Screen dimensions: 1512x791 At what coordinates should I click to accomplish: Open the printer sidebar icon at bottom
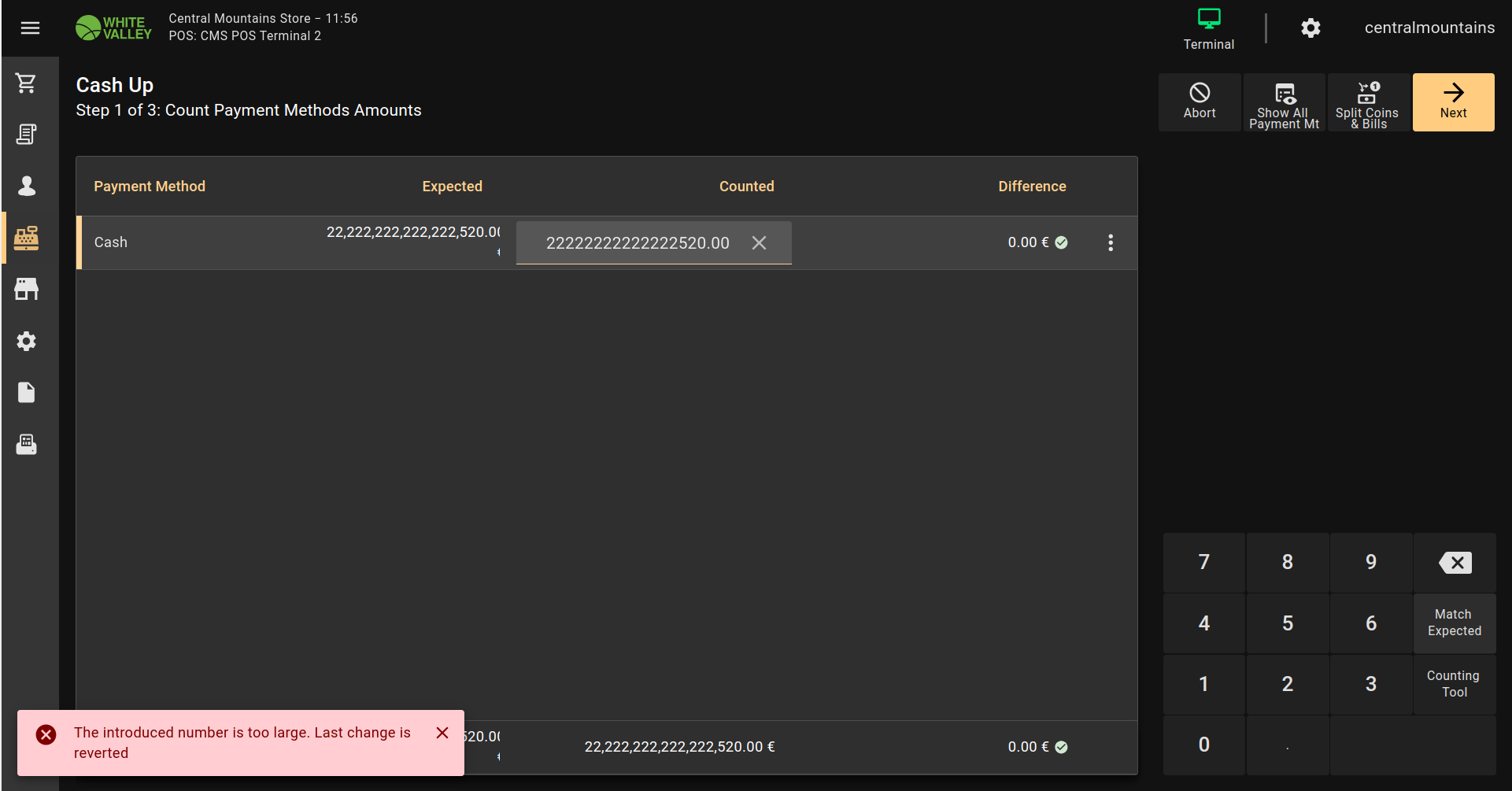point(27,444)
